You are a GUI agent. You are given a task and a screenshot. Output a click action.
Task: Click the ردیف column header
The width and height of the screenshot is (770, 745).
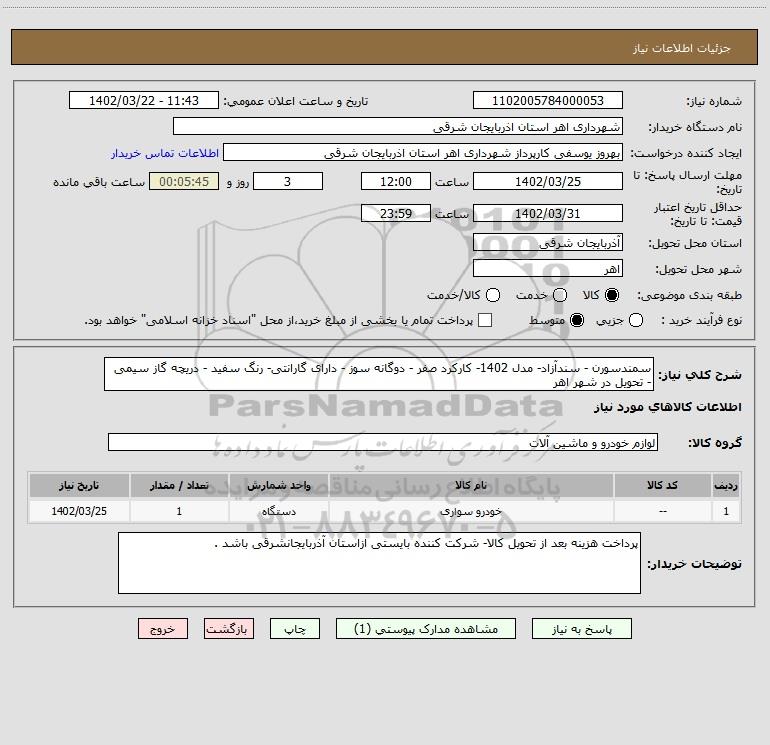point(726,486)
